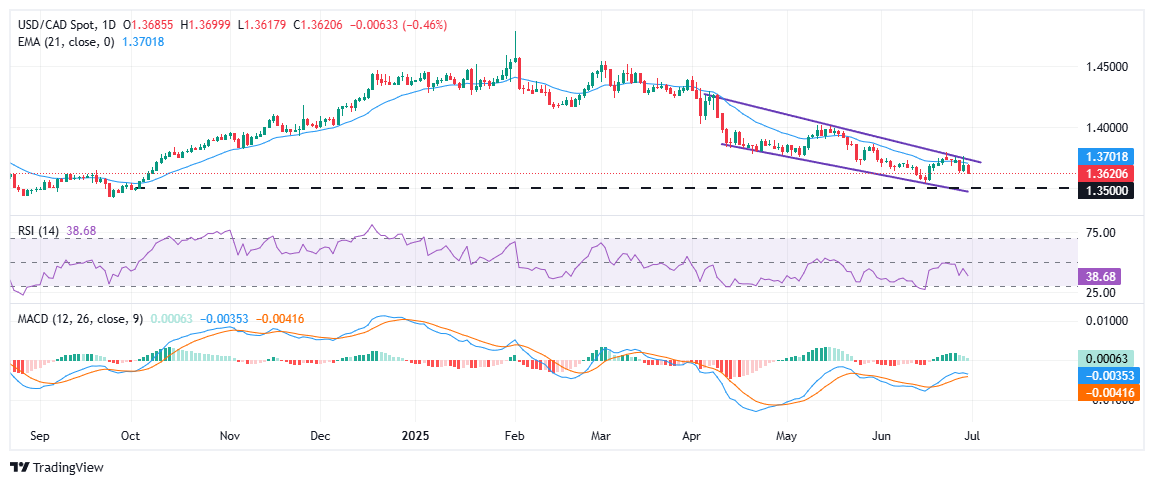This screenshot has width=1154, height=485.
Task: Select the black 1.35000 support level tag
Action: point(1107,189)
